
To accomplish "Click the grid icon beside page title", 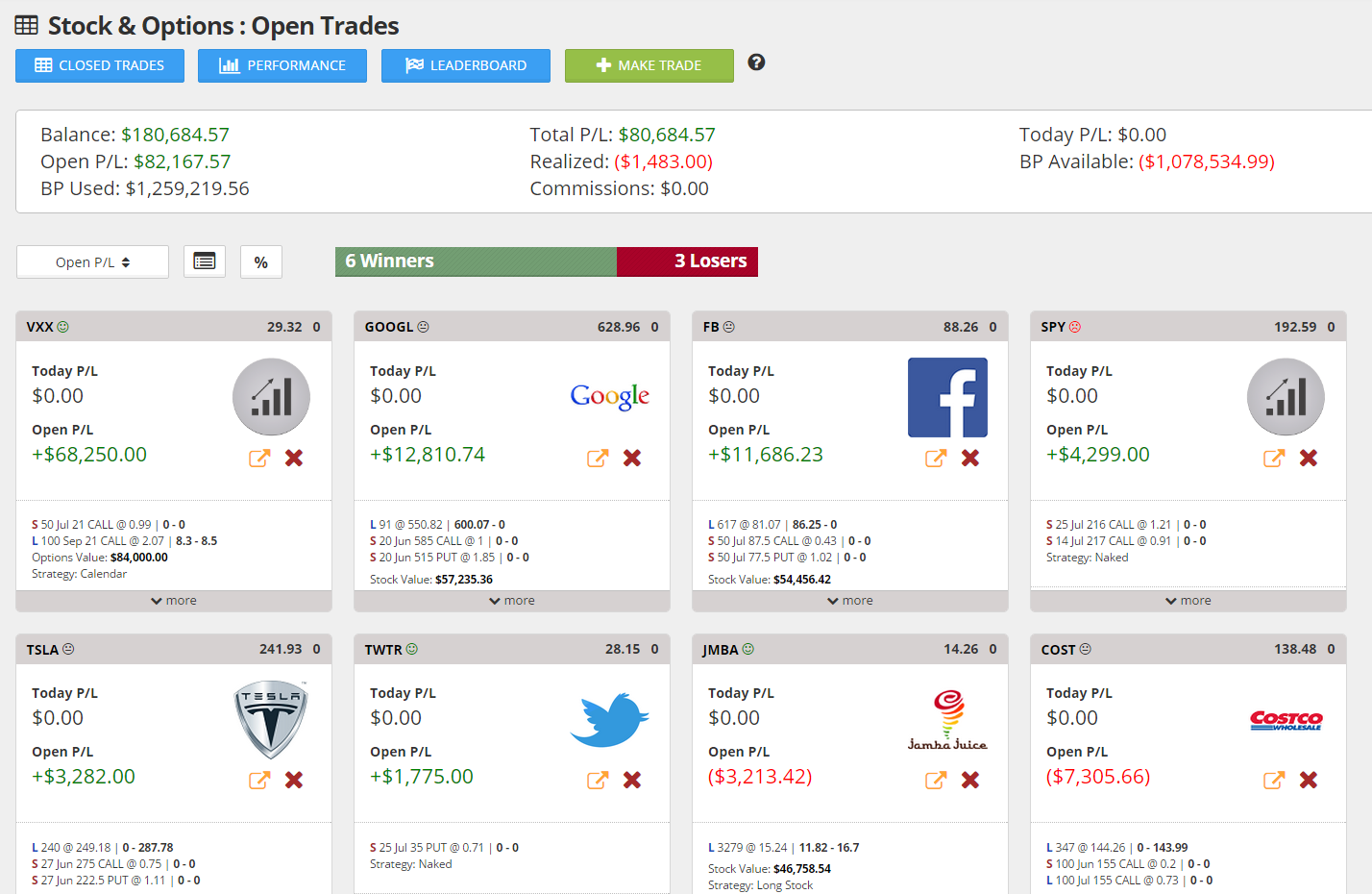I will (x=26, y=25).
